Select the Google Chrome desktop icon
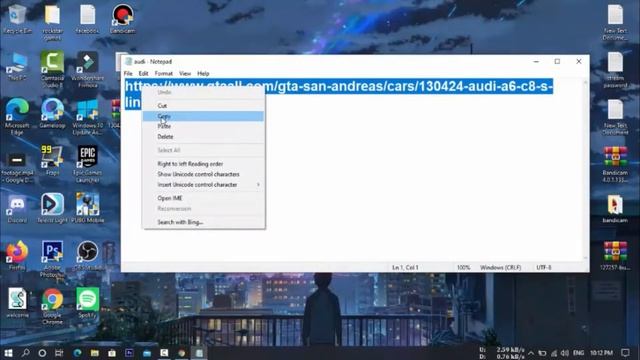This screenshot has height=360, width=640. 52,306
